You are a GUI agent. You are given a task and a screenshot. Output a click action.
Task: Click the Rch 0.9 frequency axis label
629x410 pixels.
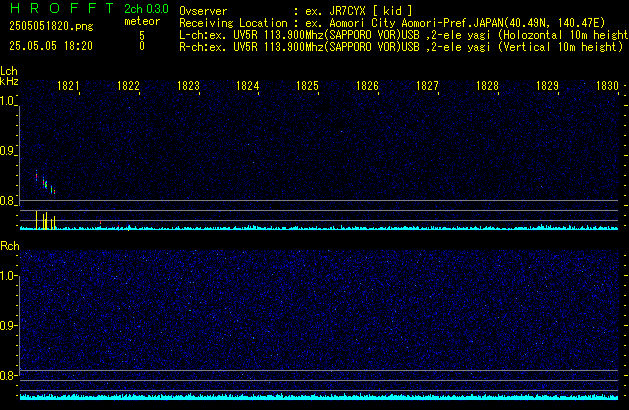[8, 325]
